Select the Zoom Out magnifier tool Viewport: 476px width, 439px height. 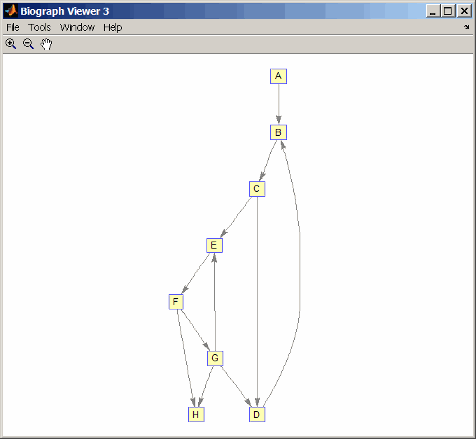[x=28, y=44]
